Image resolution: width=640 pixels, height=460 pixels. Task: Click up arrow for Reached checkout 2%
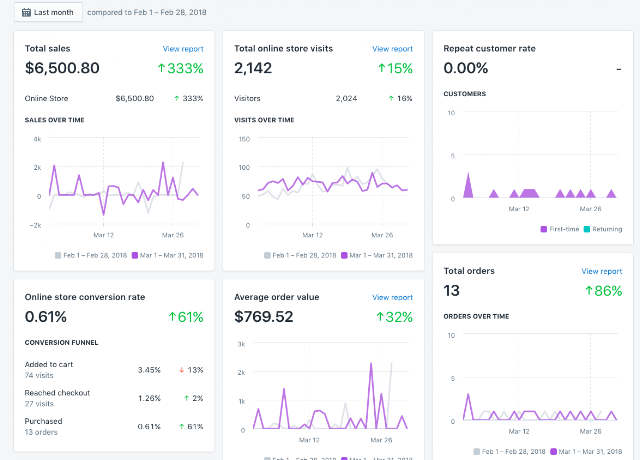187,398
